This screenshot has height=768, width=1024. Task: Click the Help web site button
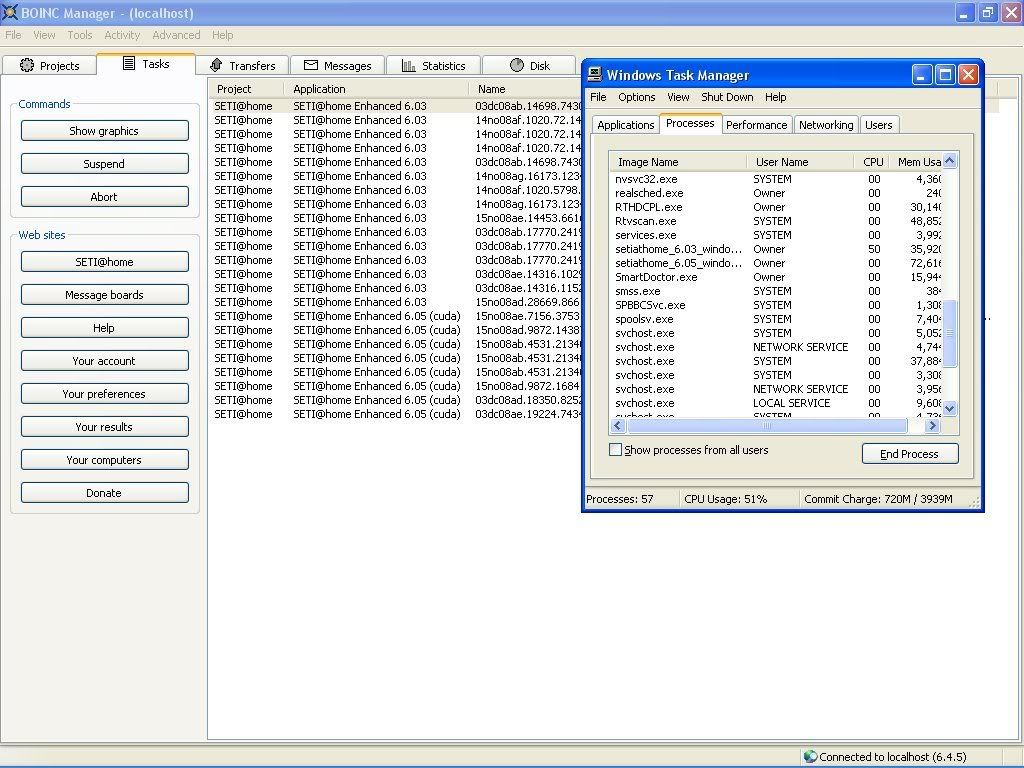coord(104,328)
